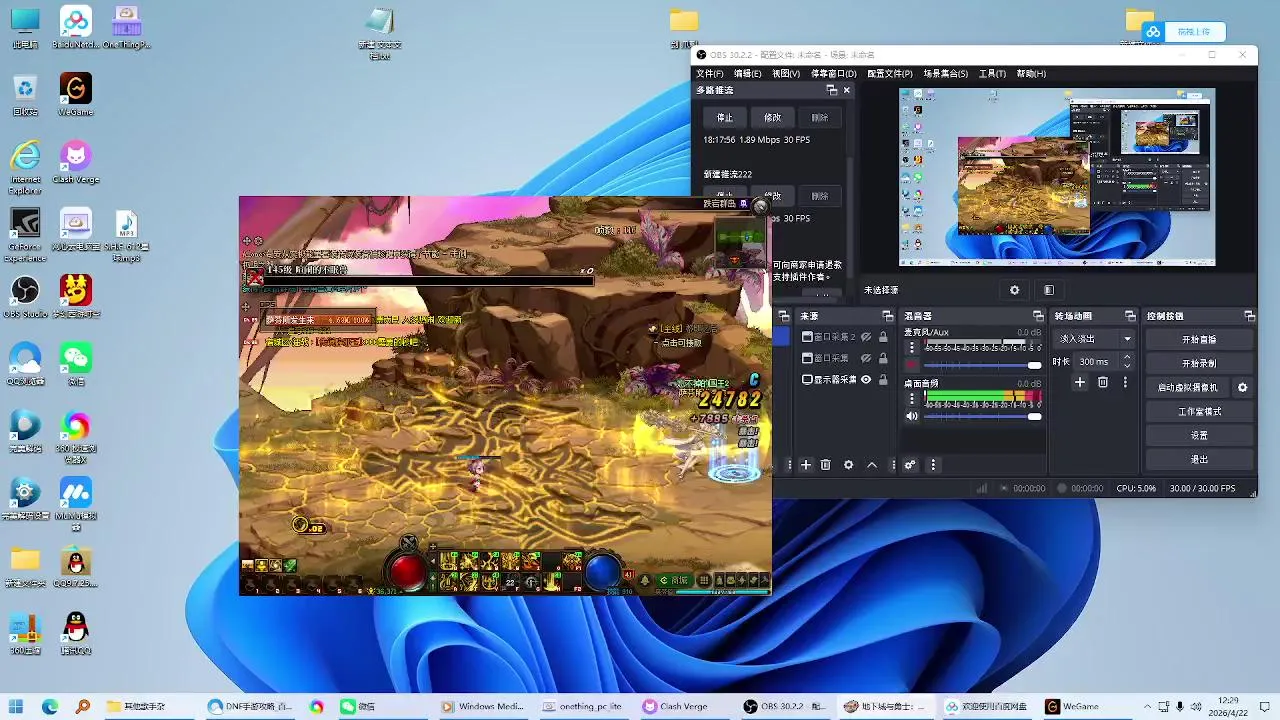Move source up with the up arrow
The image size is (1280, 720).
coord(872,465)
